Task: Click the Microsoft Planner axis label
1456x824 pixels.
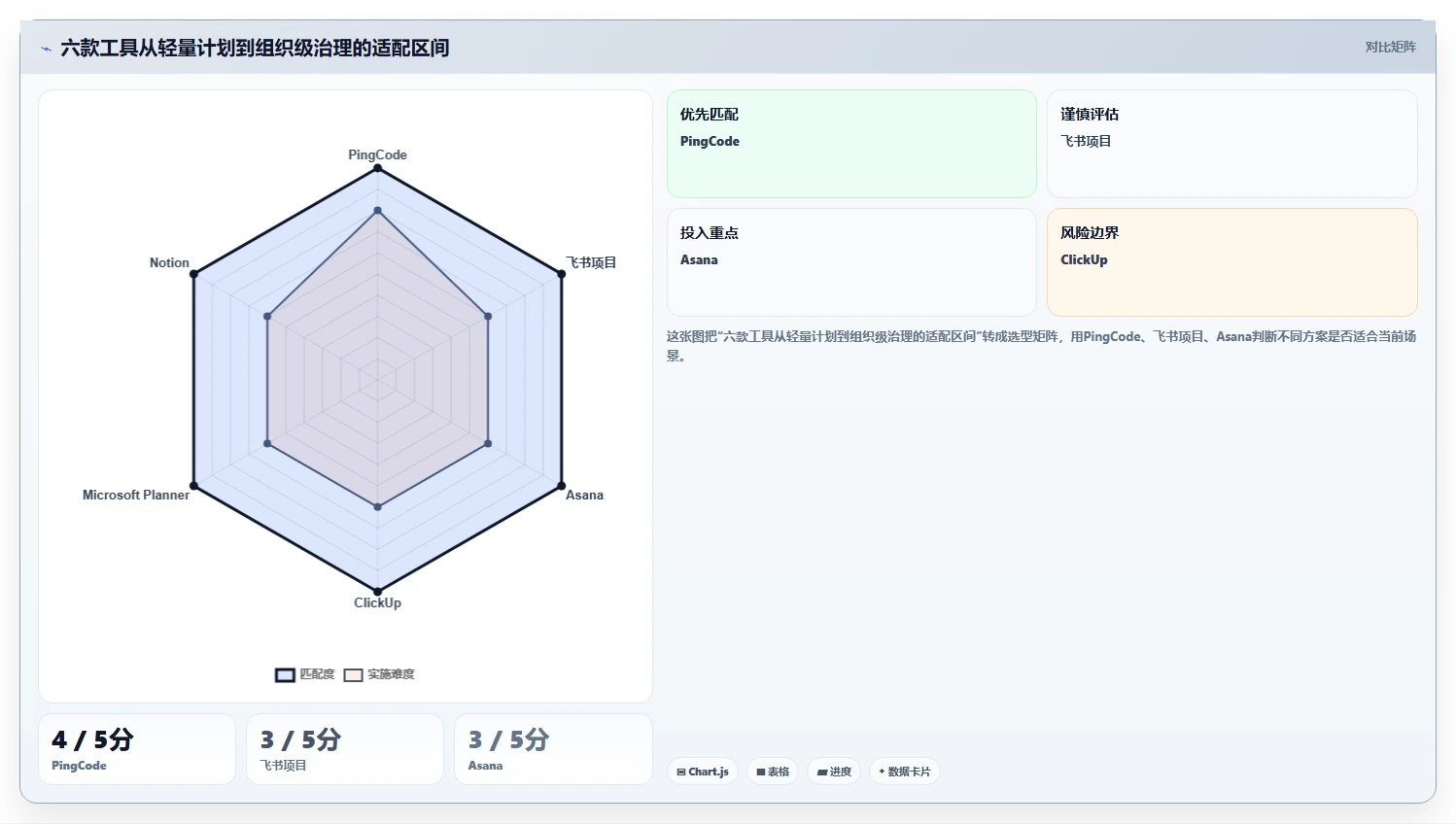Action: pyautogui.click(x=136, y=495)
